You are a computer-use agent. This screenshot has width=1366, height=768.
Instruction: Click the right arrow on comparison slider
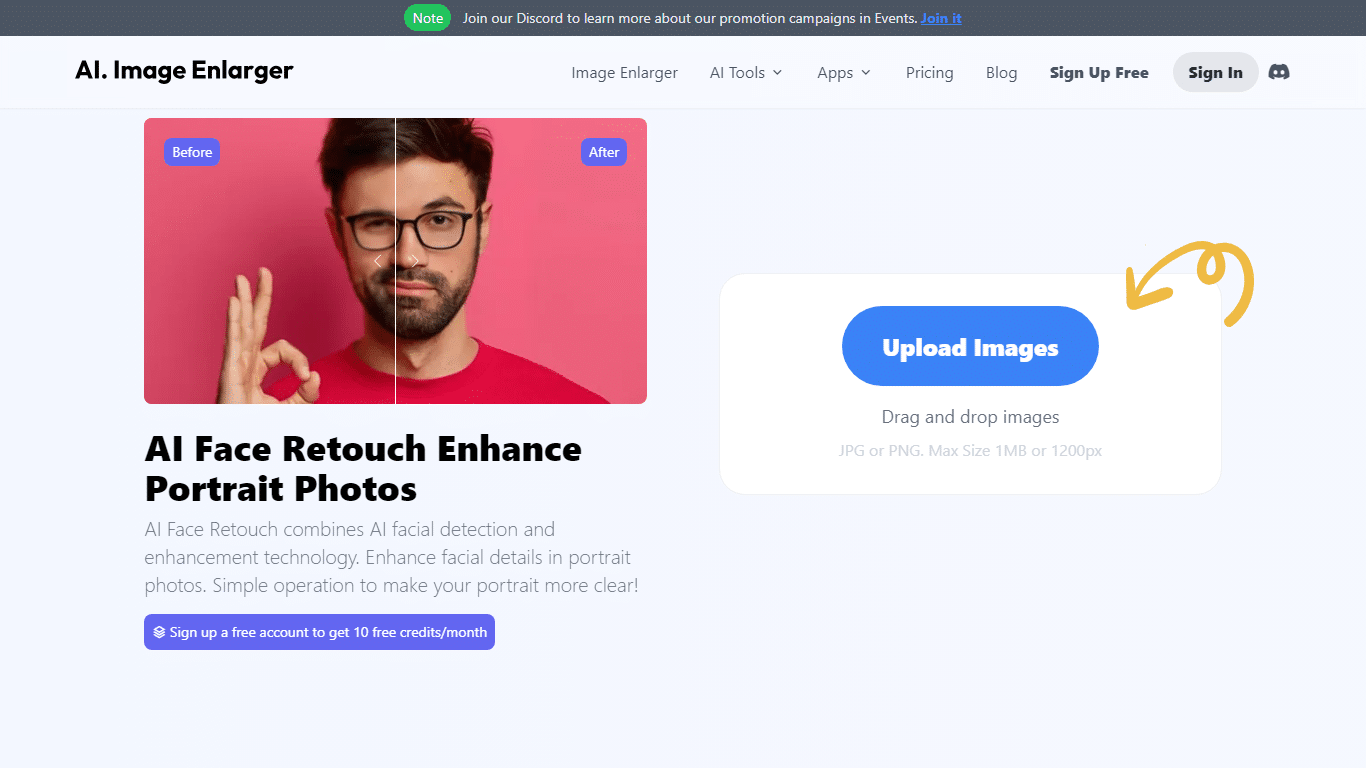[x=415, y=261]
